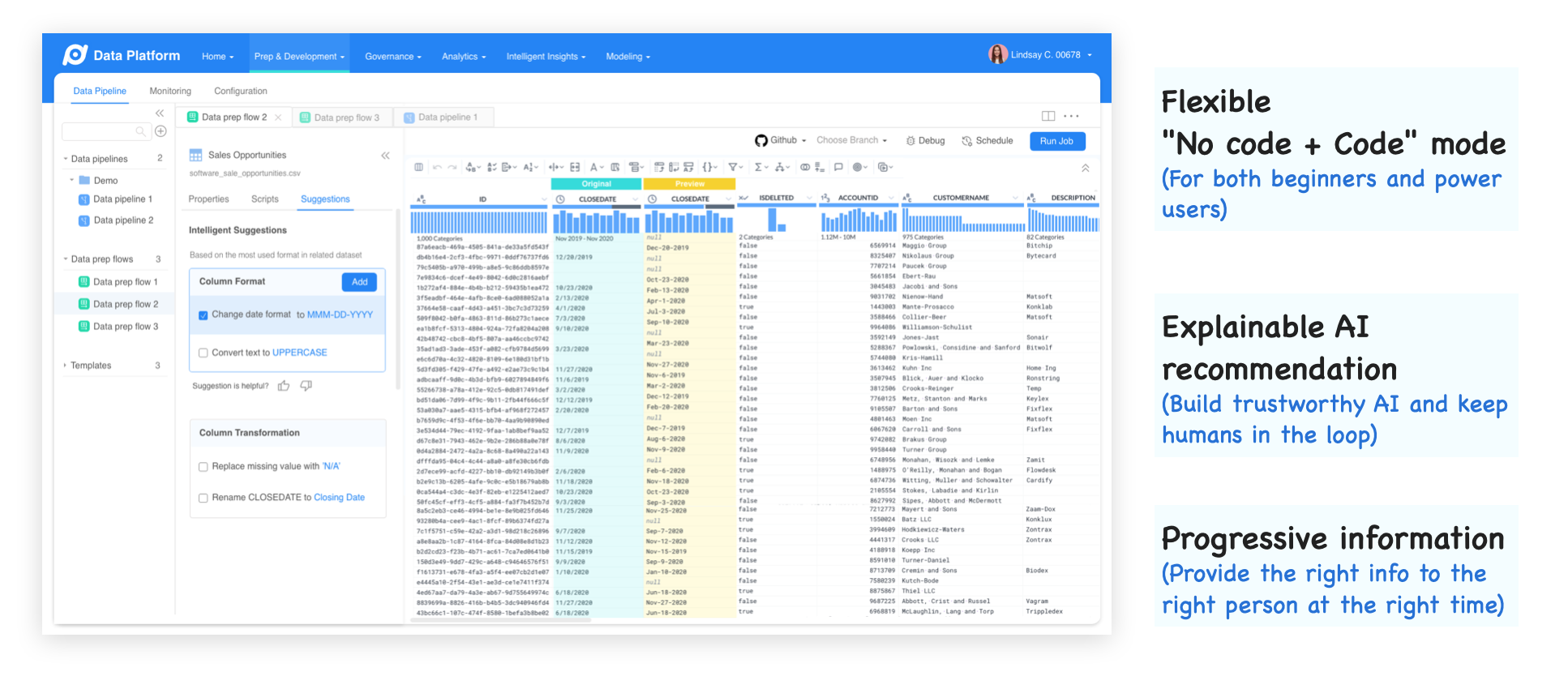Check Convert text to UPPERCASE
The image size is (1568, 689).
(x=203, y=353)
